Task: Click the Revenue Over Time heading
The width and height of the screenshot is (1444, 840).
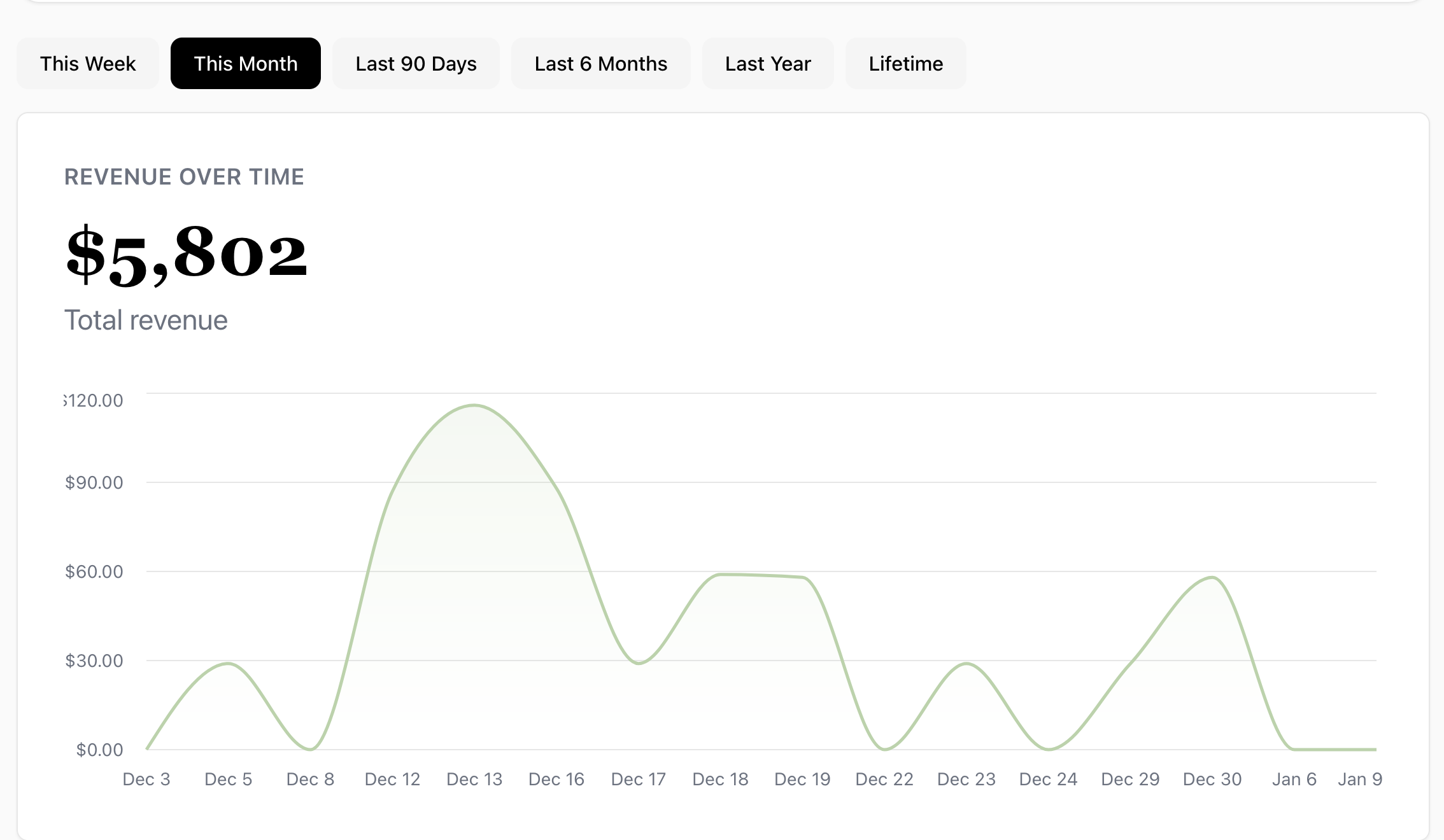Action: tap(184, 177)
